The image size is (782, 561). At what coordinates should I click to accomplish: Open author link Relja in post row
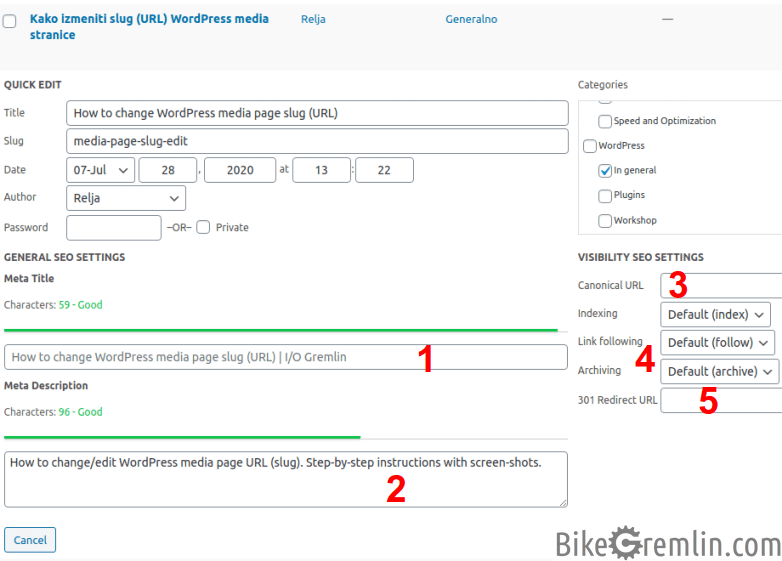[313, 19]
